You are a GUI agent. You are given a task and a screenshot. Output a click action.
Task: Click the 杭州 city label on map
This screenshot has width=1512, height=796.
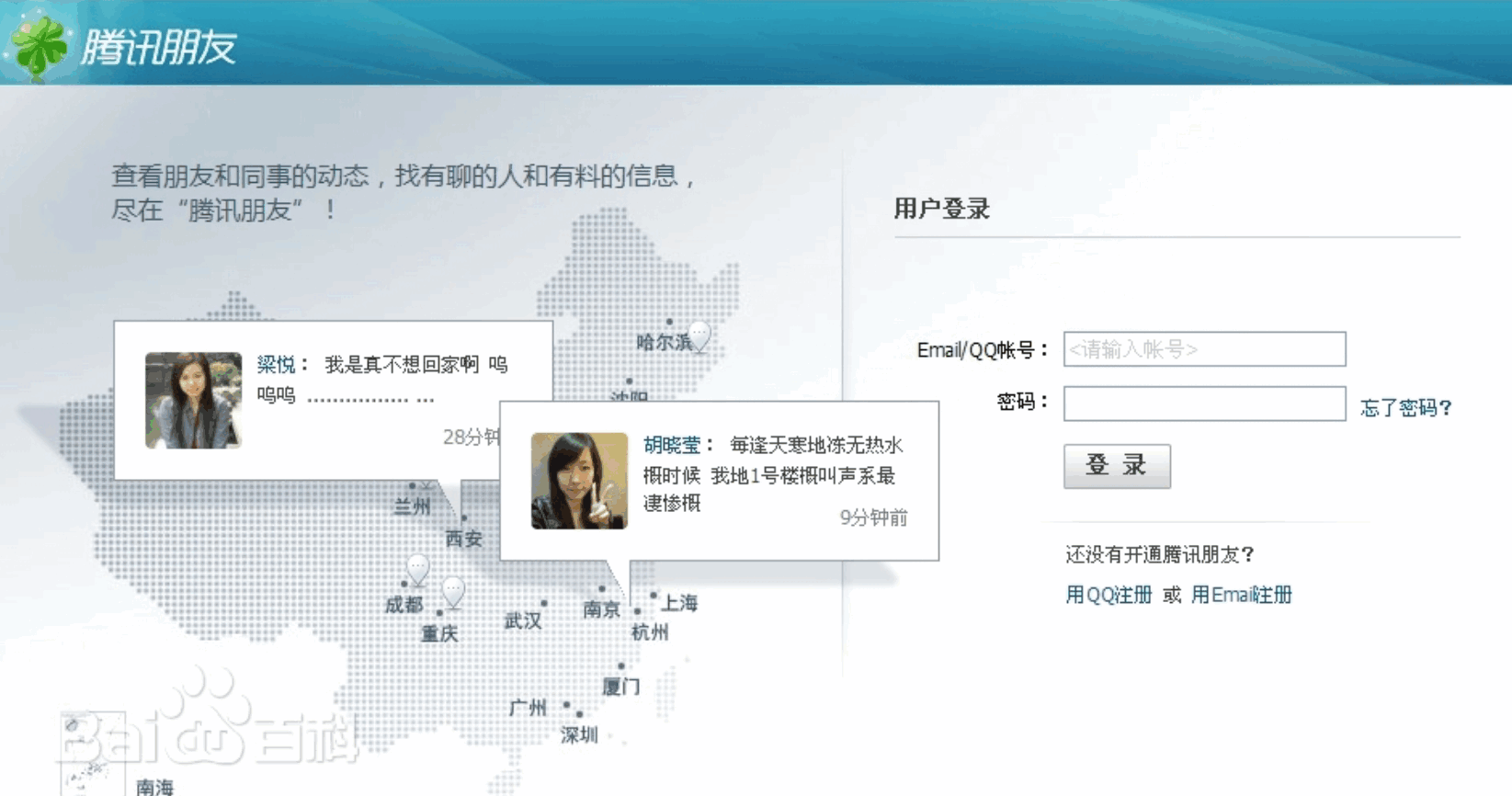click(x=650, y=632)
